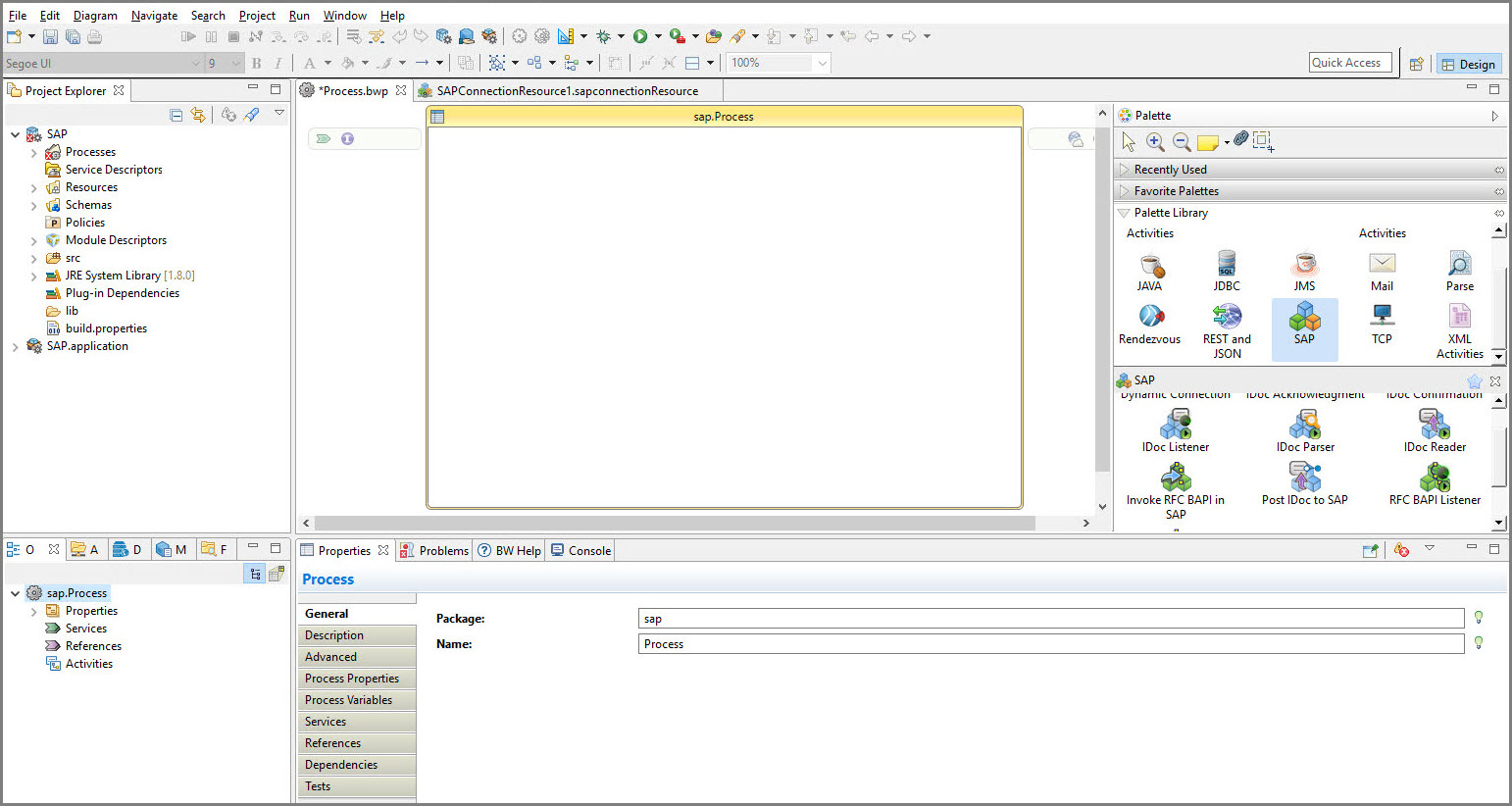This screenshot has width=1512, height=806.
Task: Open the Segoe UI font dropdown
Action: coord(195,63)
